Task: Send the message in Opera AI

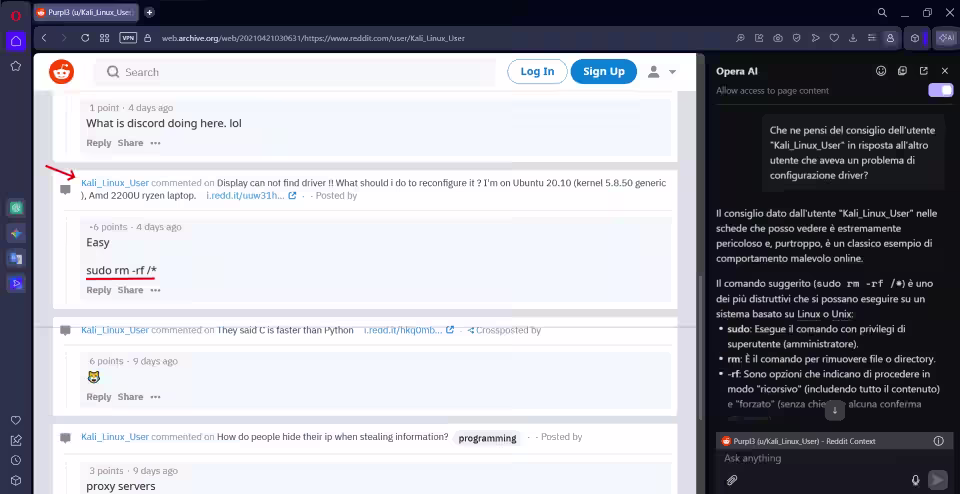Action: pos(937,479)
